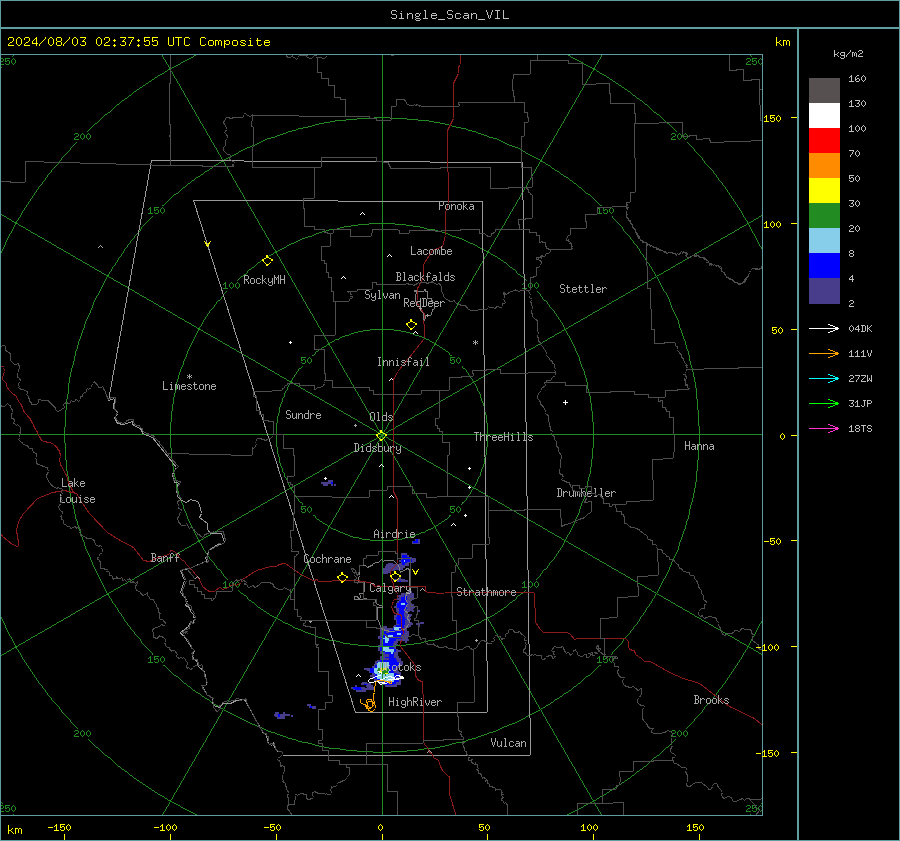Click the RockyMH station label
This screenshot has height=841, width=900.
point(264,280)
